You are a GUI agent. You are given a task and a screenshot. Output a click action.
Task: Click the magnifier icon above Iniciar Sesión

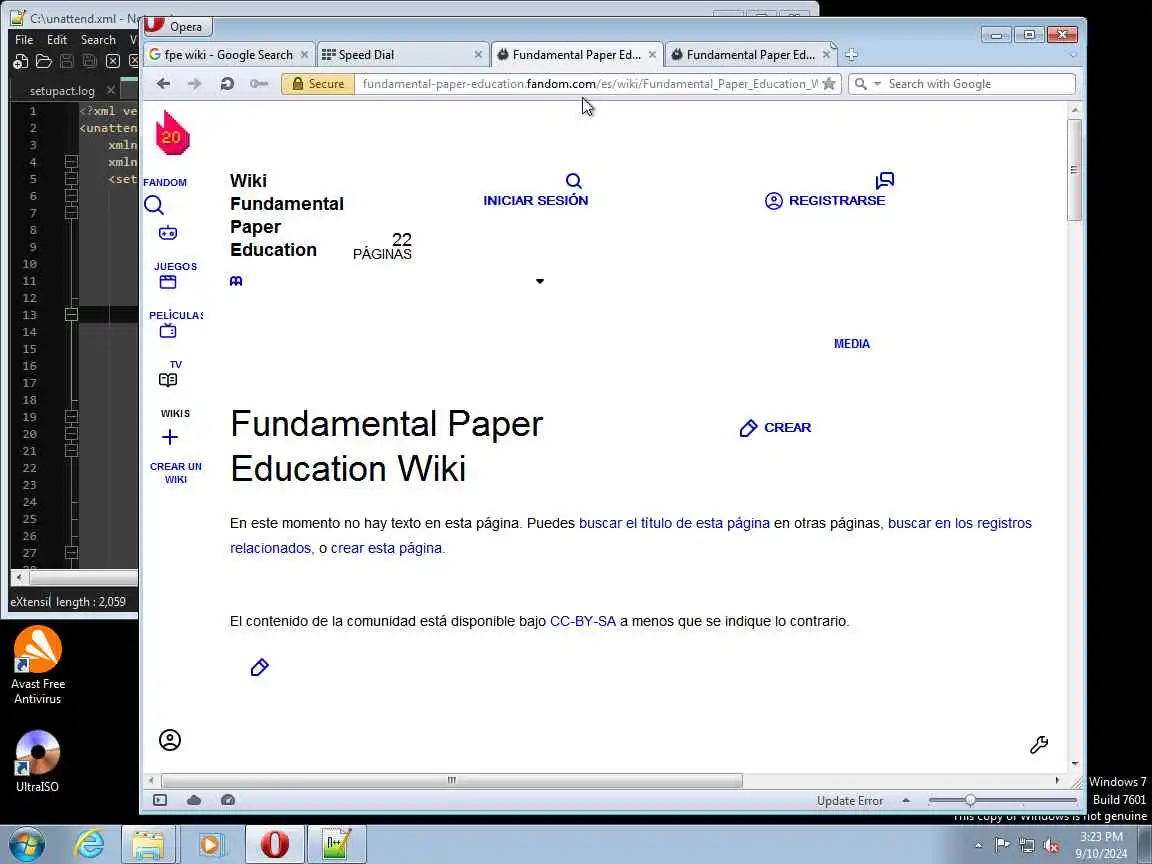pos(574,181)
